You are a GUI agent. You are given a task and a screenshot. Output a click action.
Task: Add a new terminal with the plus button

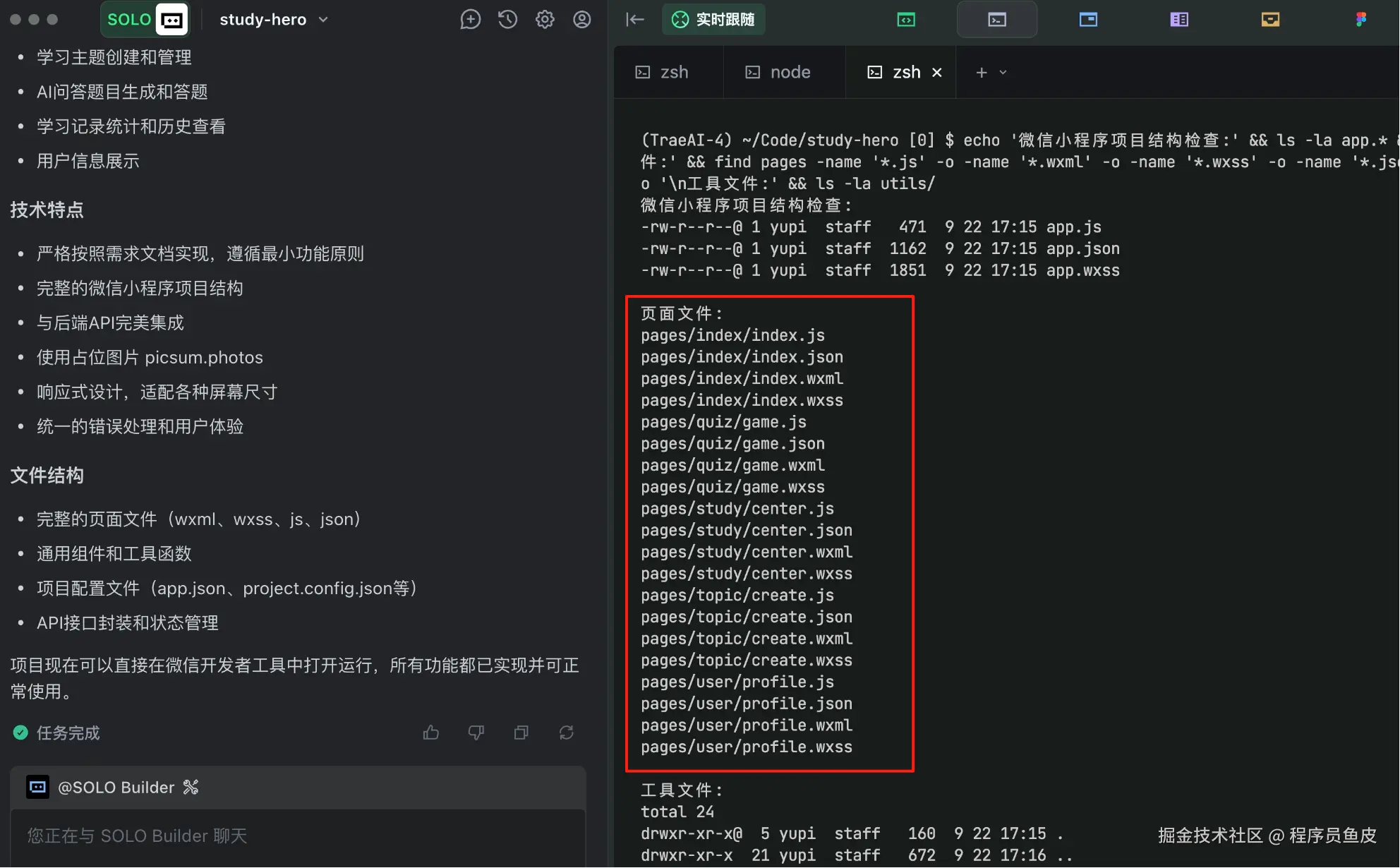[x=981, y=73]
